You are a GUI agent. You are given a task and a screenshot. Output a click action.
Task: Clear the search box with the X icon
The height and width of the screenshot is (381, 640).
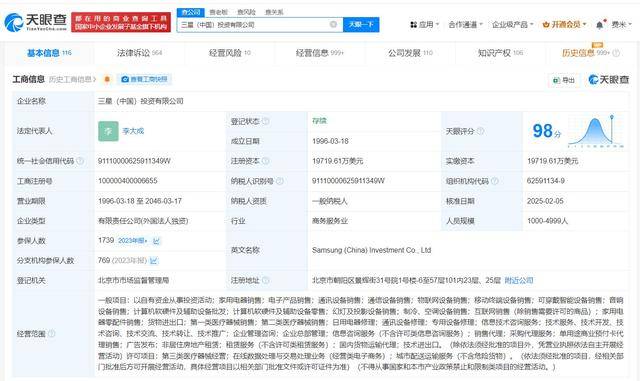(333, 25)
